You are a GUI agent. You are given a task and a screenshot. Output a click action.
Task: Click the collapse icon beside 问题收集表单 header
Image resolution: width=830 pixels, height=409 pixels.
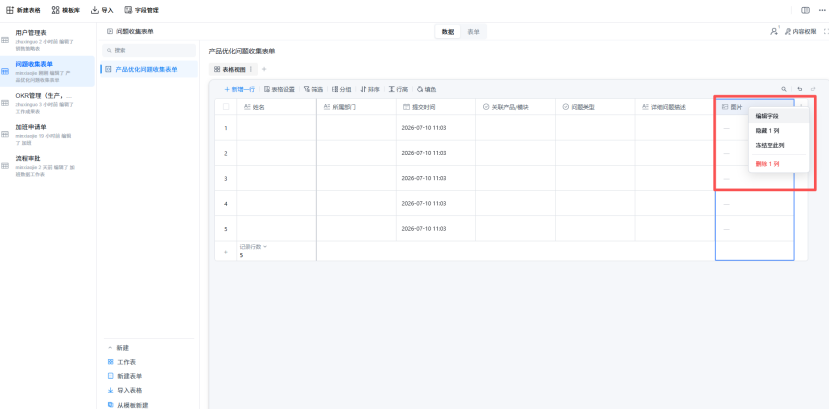tap(110, 32)
